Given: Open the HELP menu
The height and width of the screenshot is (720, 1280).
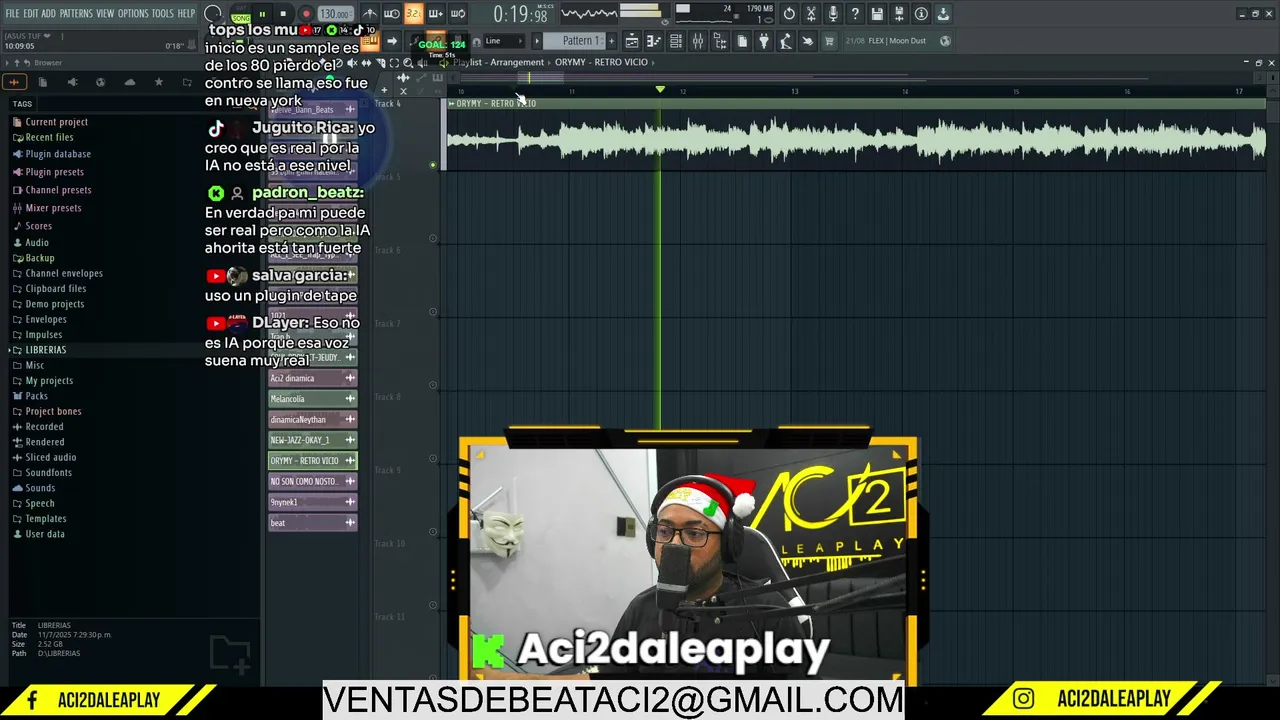Looking at the screenshot, I should click(187, 13).
